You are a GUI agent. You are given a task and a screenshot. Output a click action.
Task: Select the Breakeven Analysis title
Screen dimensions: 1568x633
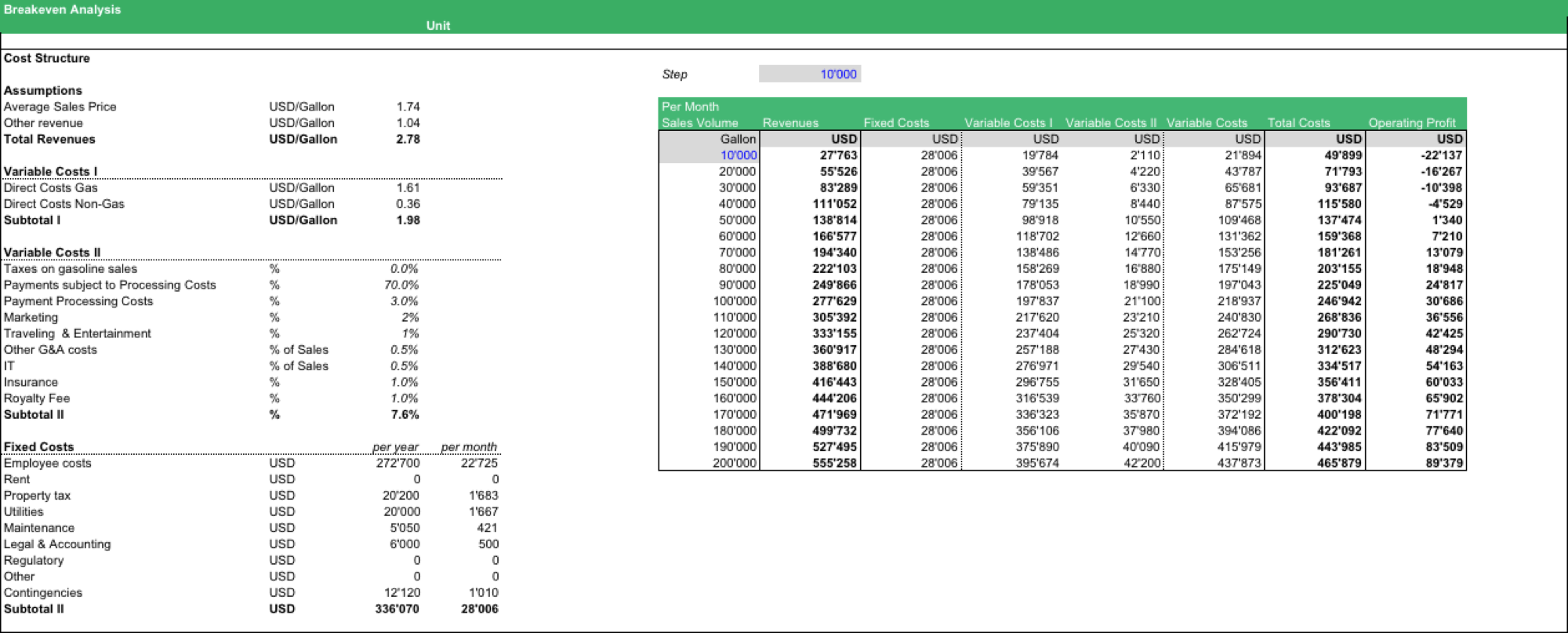tap(63, 9)
